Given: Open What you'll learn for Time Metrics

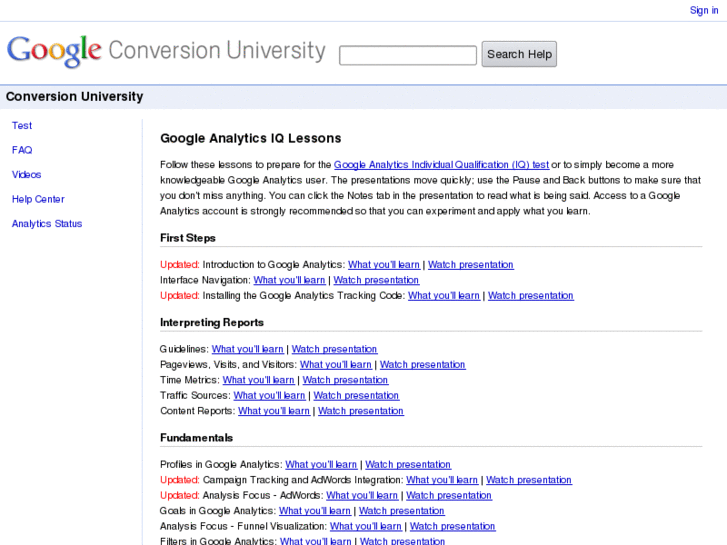Looking at the screenshot, I should click(x=259, y=380).
